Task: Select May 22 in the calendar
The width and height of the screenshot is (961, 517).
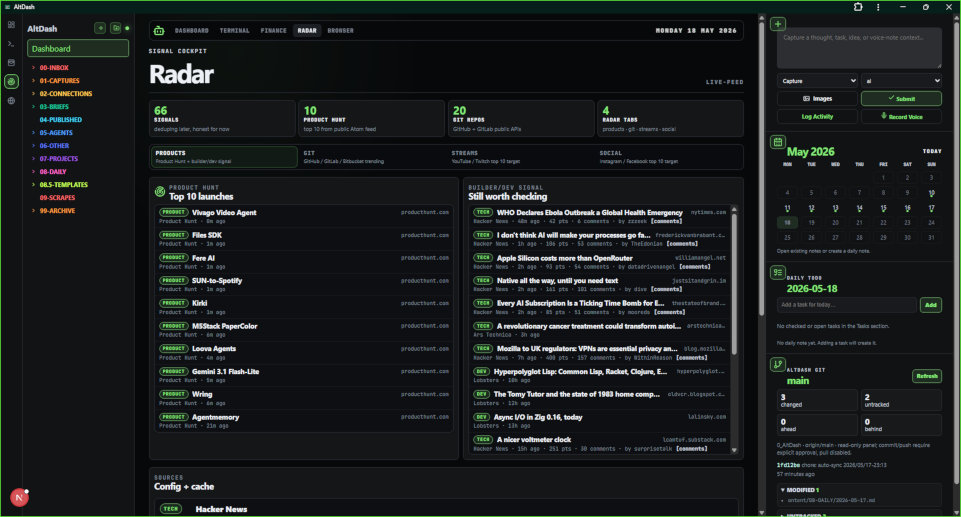Action: (x=883, y=223)
